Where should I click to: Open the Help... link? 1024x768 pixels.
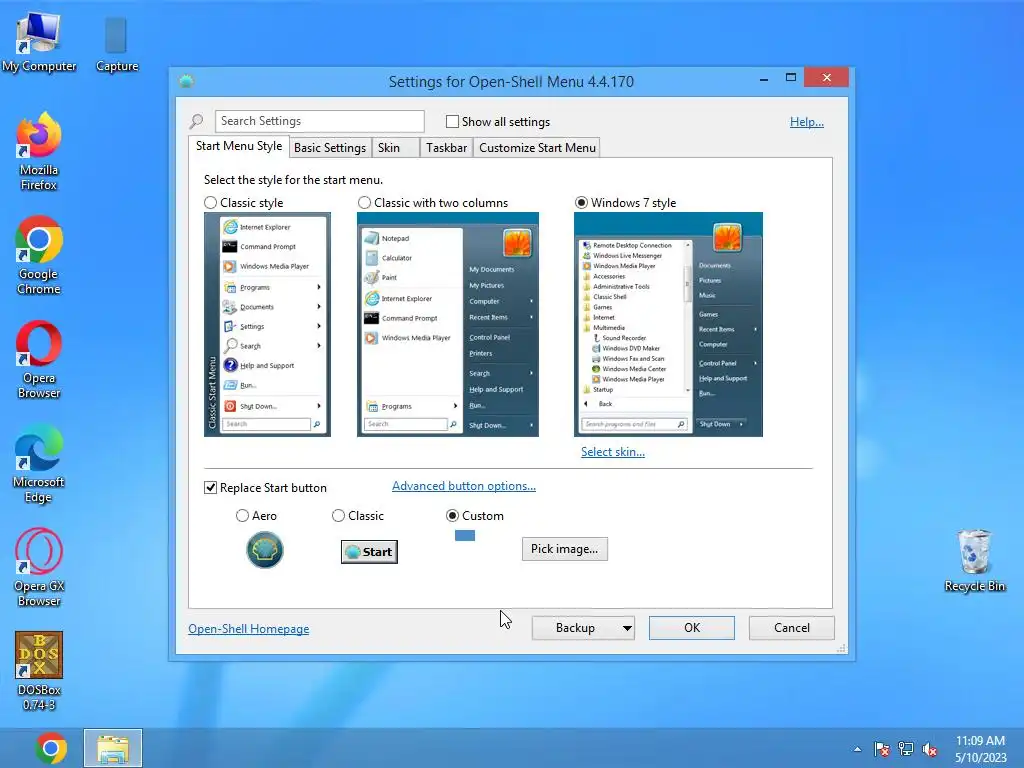pyautogui.click(x=807, y=122)
